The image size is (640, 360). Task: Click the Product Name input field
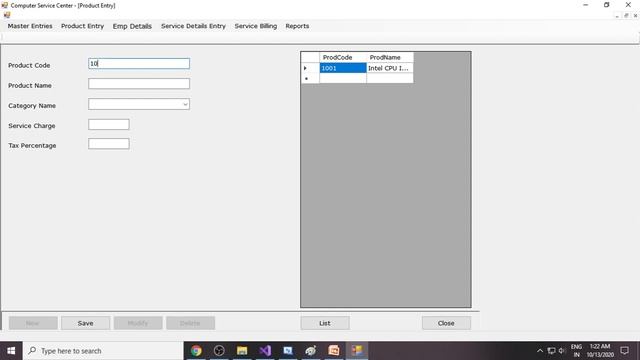[x=139, y=84]
